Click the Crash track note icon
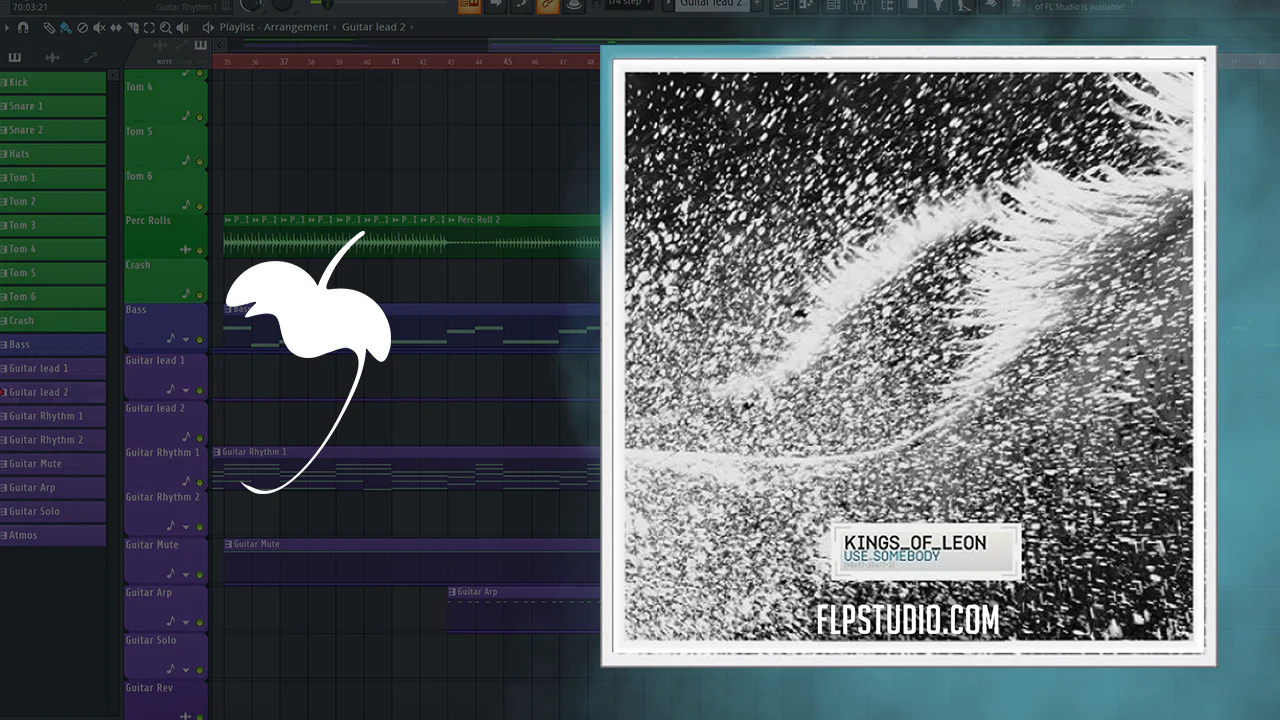The height and width of the screenshot is (720, 1280). 186,294
